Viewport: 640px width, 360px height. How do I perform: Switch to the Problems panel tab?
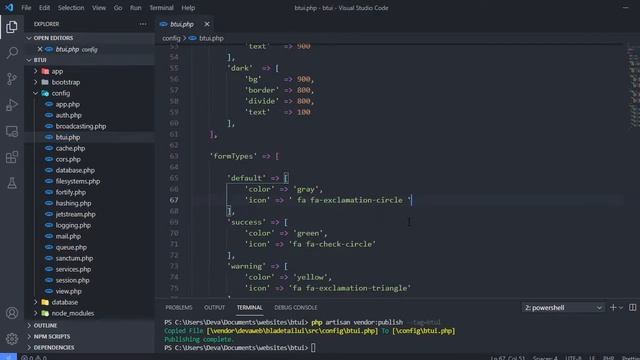[179, 307]
